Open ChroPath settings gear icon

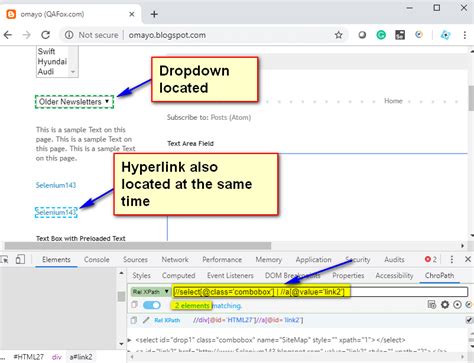[445, 304]
